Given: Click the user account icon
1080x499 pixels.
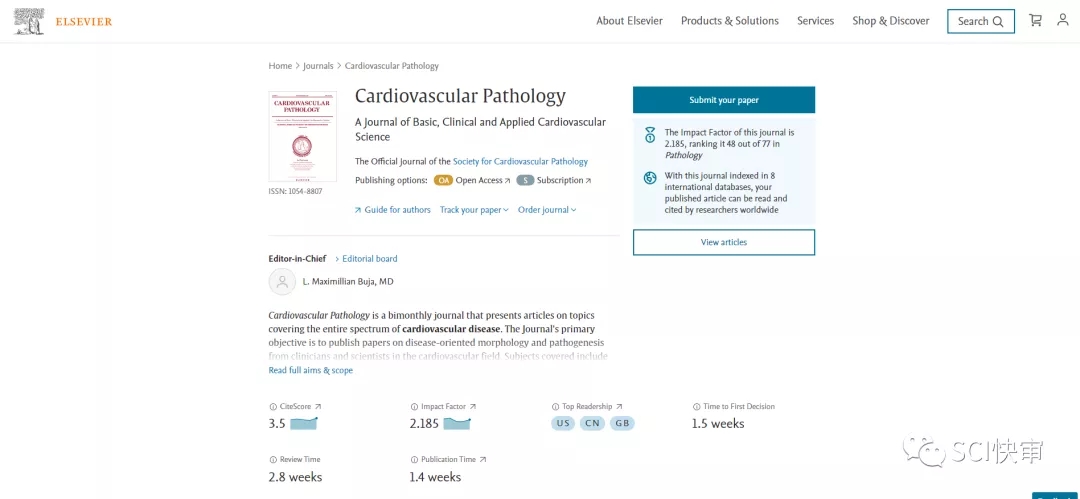Looking at the screenshot, I should click(x=1062, y=20).
